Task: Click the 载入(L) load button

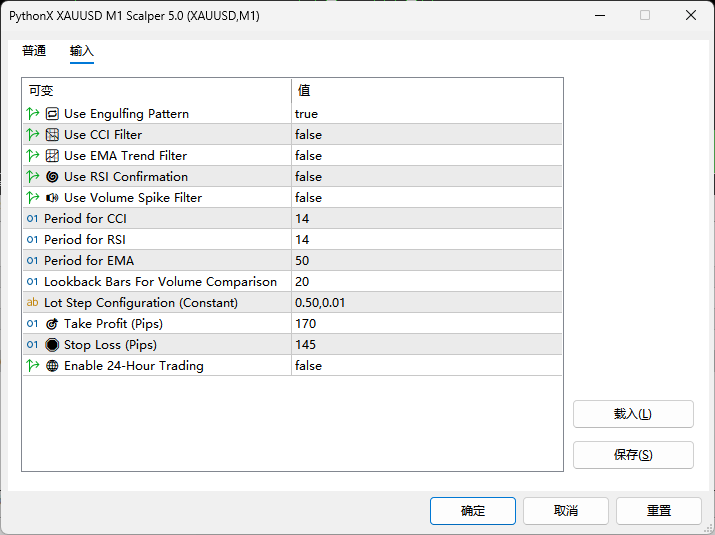Action: tap(633, 414)
